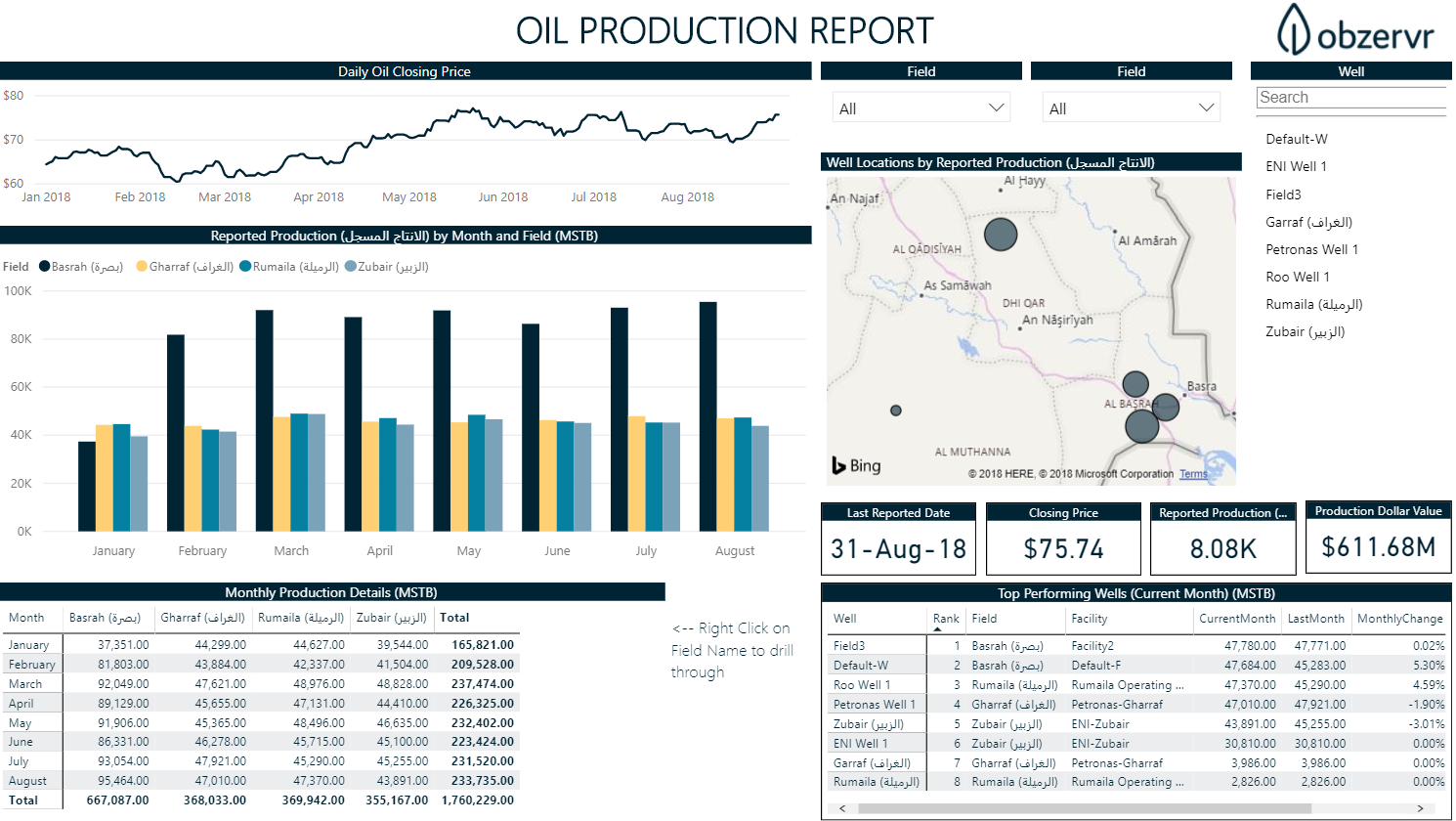Pick Rumaila in the Well slicer list

tap(1314, 304)
